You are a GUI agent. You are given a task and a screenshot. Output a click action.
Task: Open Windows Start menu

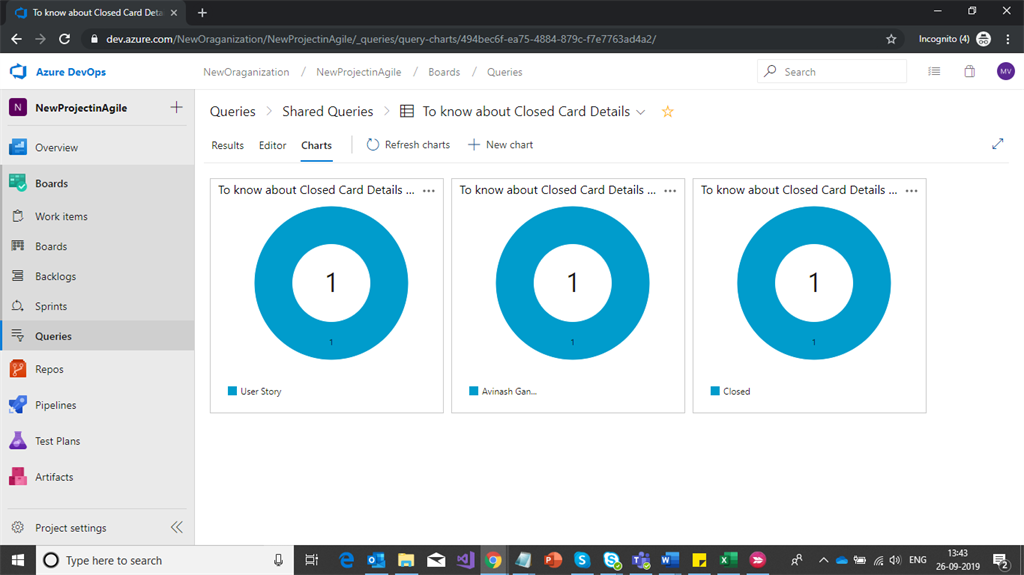(x=18, y=560)
